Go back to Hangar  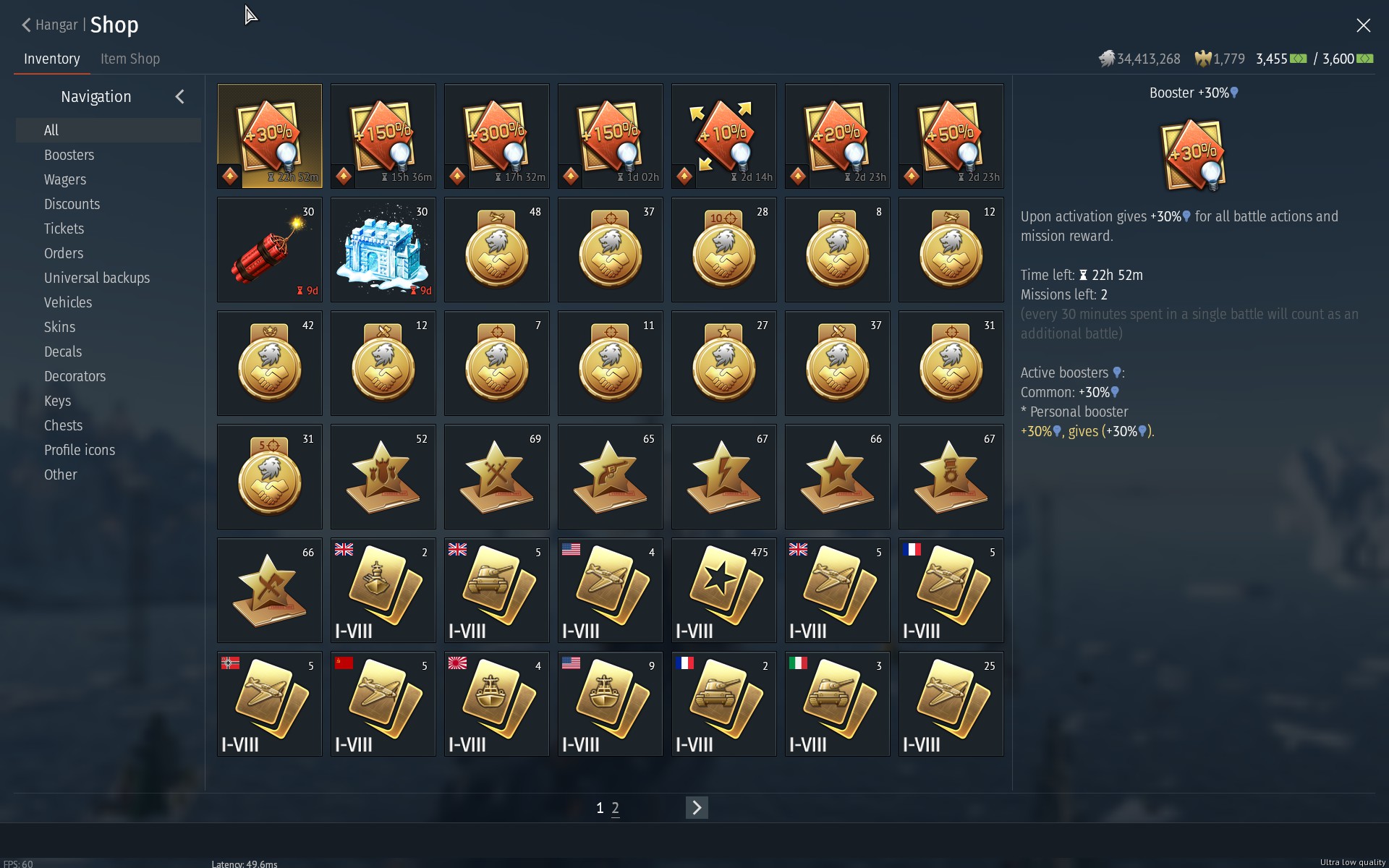[x=49, y=25]
